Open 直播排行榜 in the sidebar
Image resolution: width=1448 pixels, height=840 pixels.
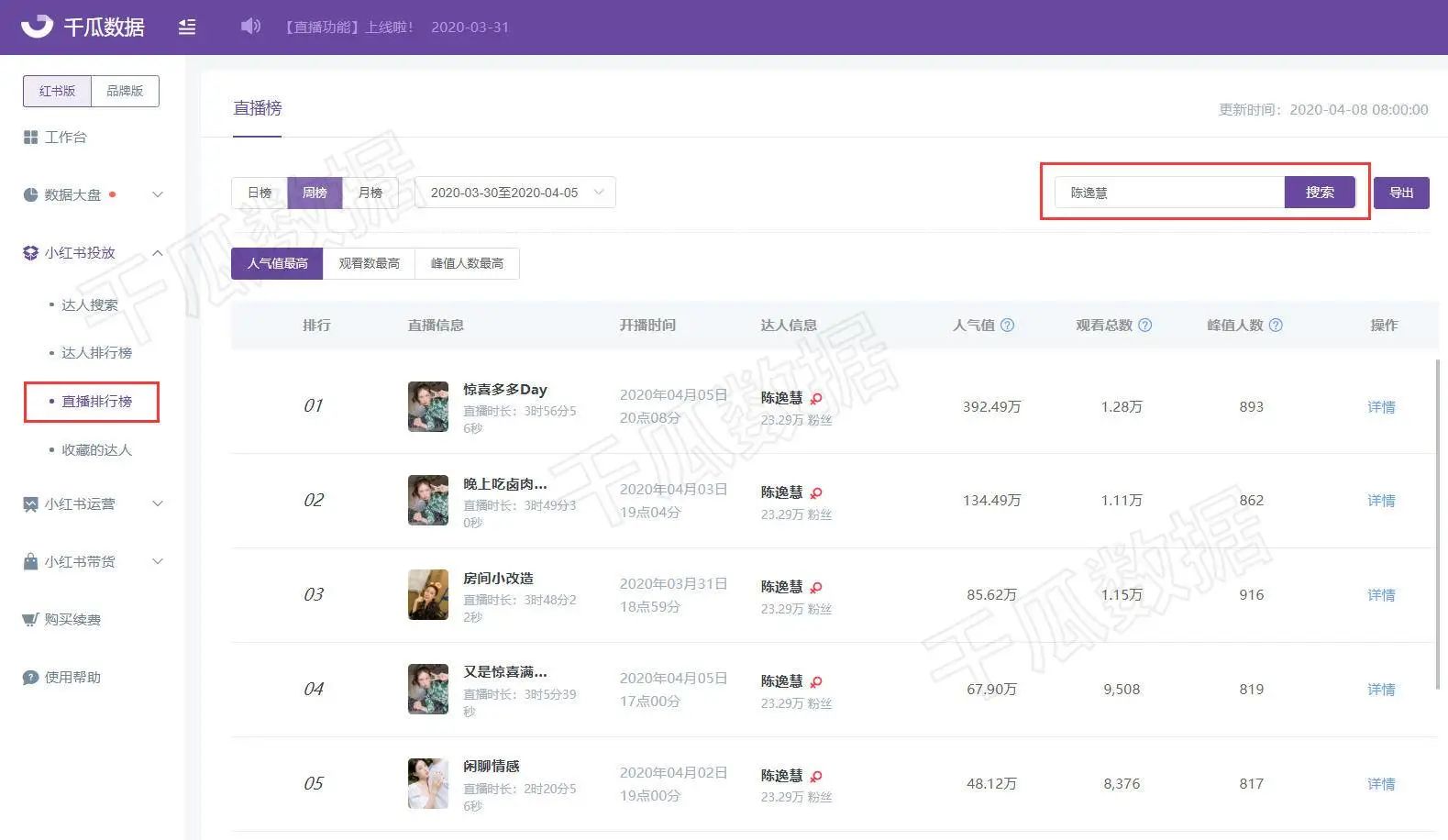point(96,402)
